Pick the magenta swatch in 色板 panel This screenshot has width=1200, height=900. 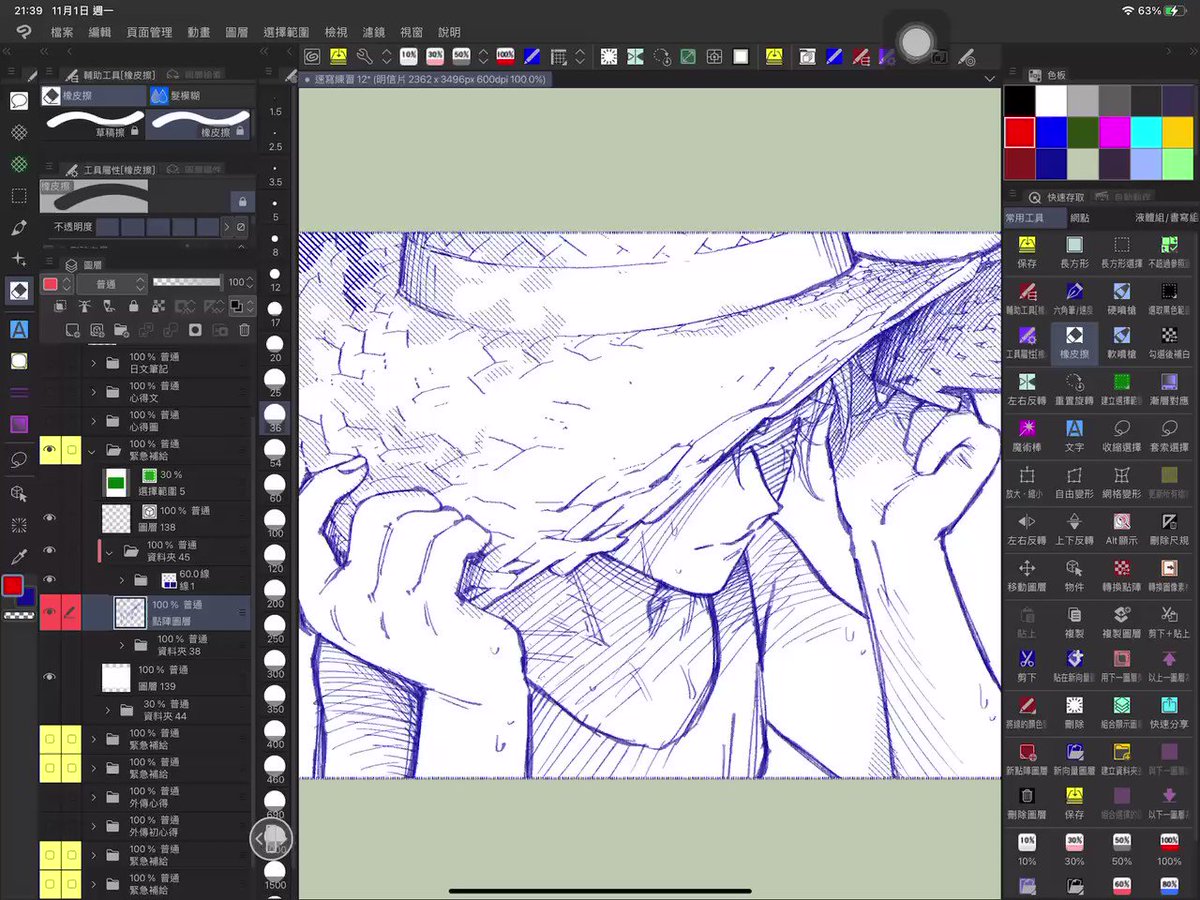pyautogui.click(x=1115, y=132)
